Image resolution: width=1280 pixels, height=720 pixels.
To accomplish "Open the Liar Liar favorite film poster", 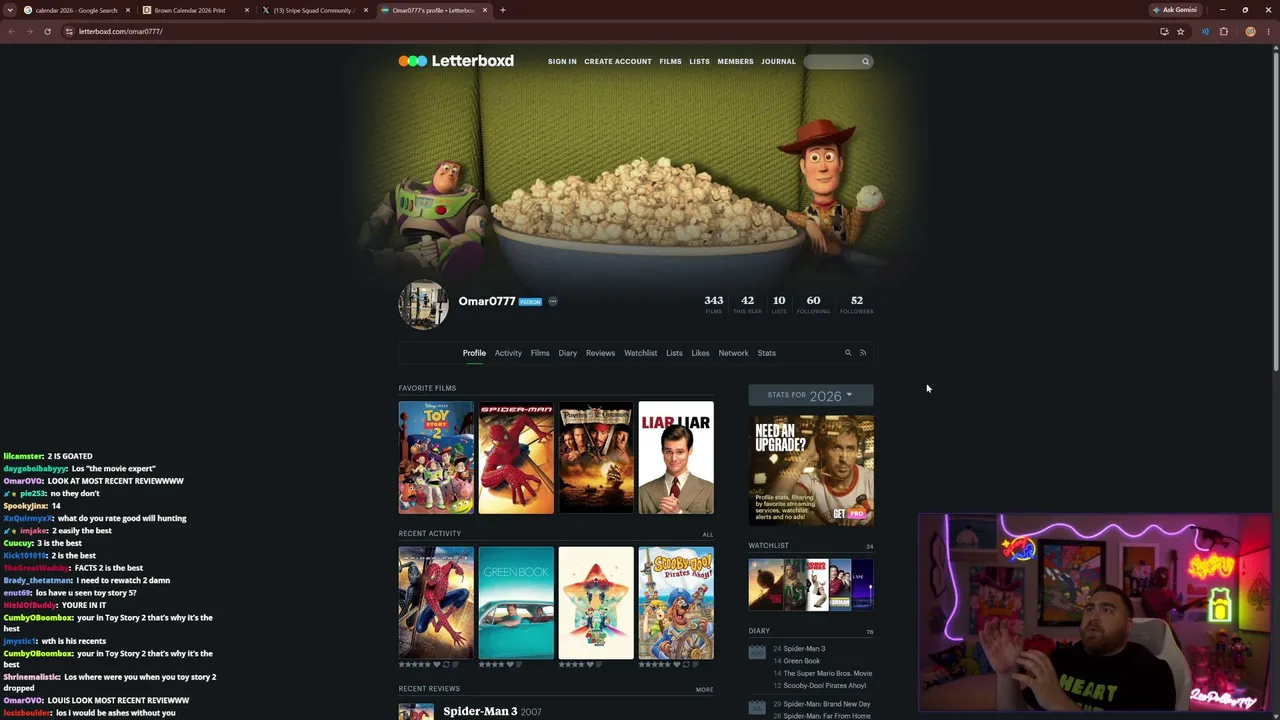I will [676, 457].
